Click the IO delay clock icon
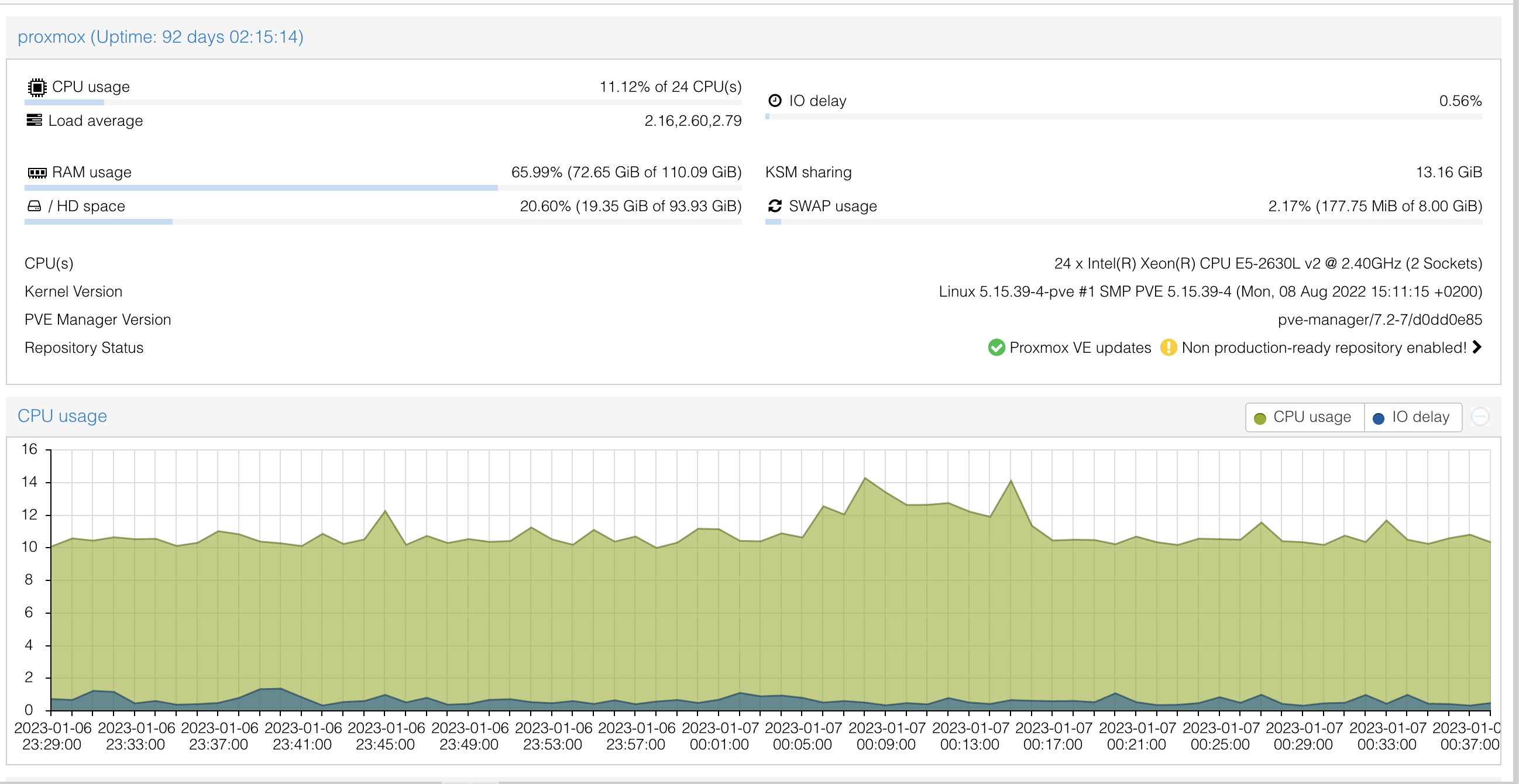 click(x=775, y=100)
